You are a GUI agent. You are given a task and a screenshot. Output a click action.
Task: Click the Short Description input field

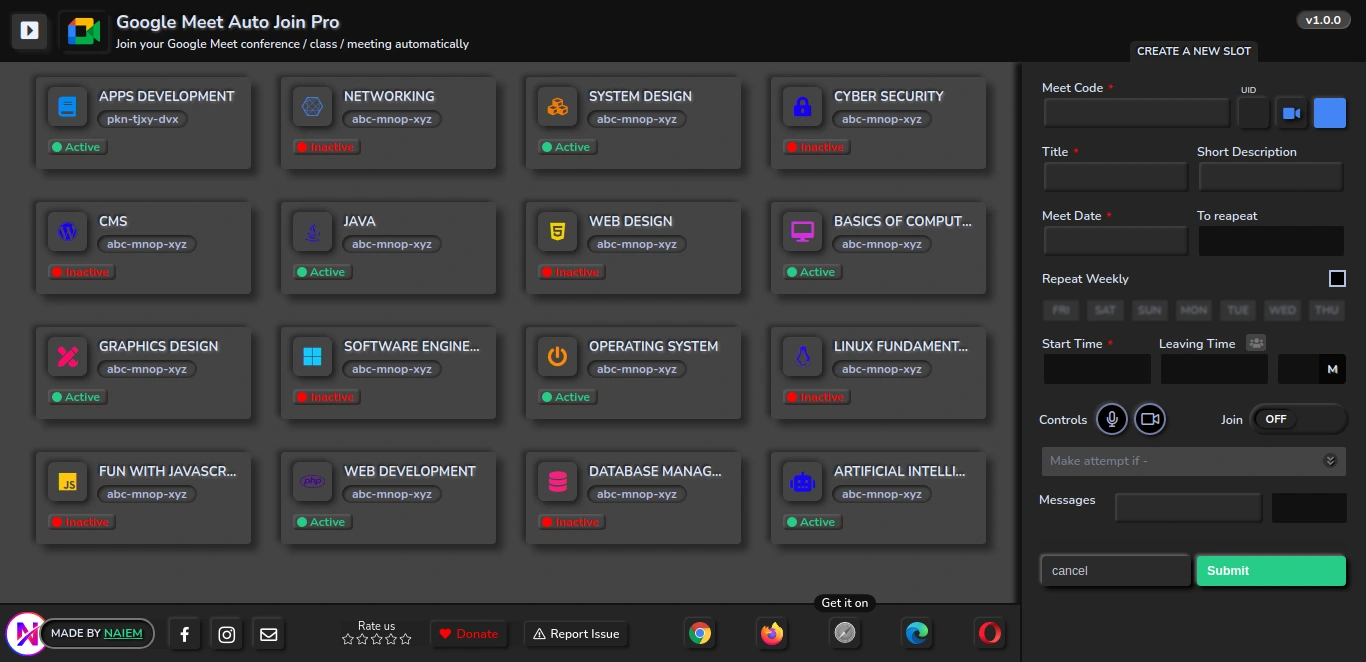pyautogui.click(x=1271, y=177)
